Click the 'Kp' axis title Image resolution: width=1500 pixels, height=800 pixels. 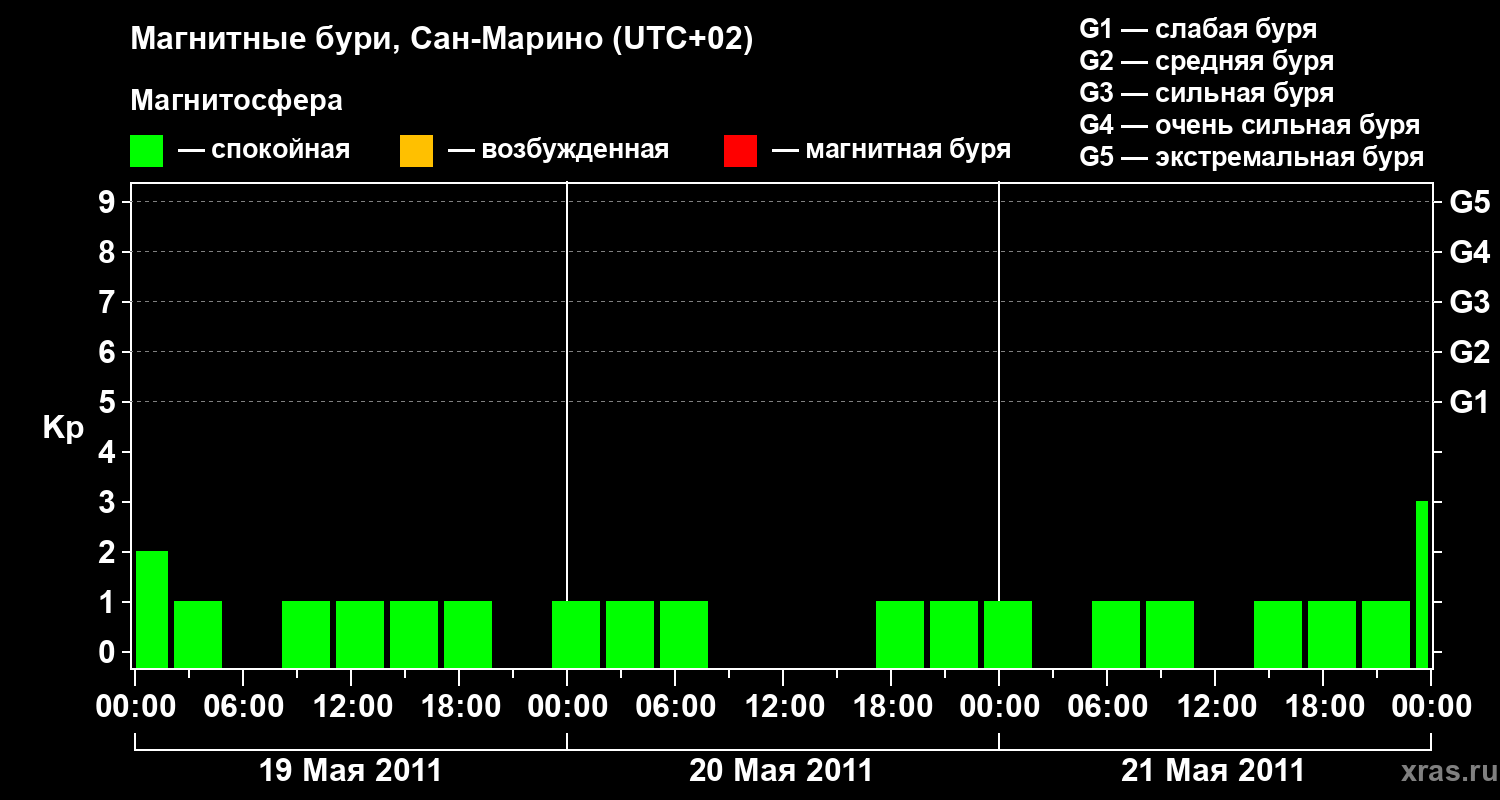tap(63, 428)
